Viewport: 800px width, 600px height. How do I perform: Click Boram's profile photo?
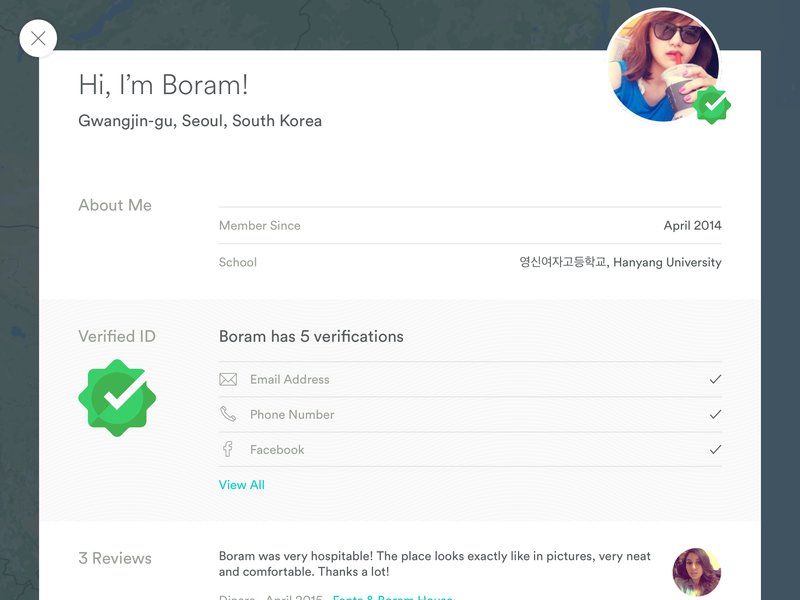point(663,65)
